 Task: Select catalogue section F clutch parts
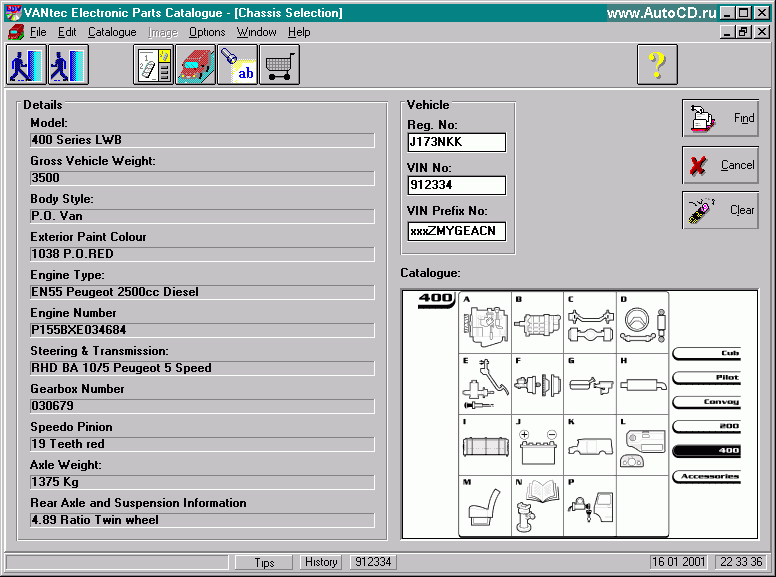537,384
